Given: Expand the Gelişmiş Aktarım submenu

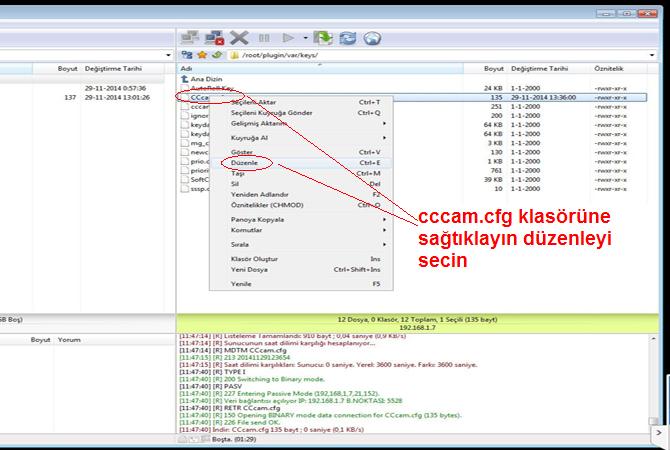Looking at the screenshot, I should pos(301,124).
